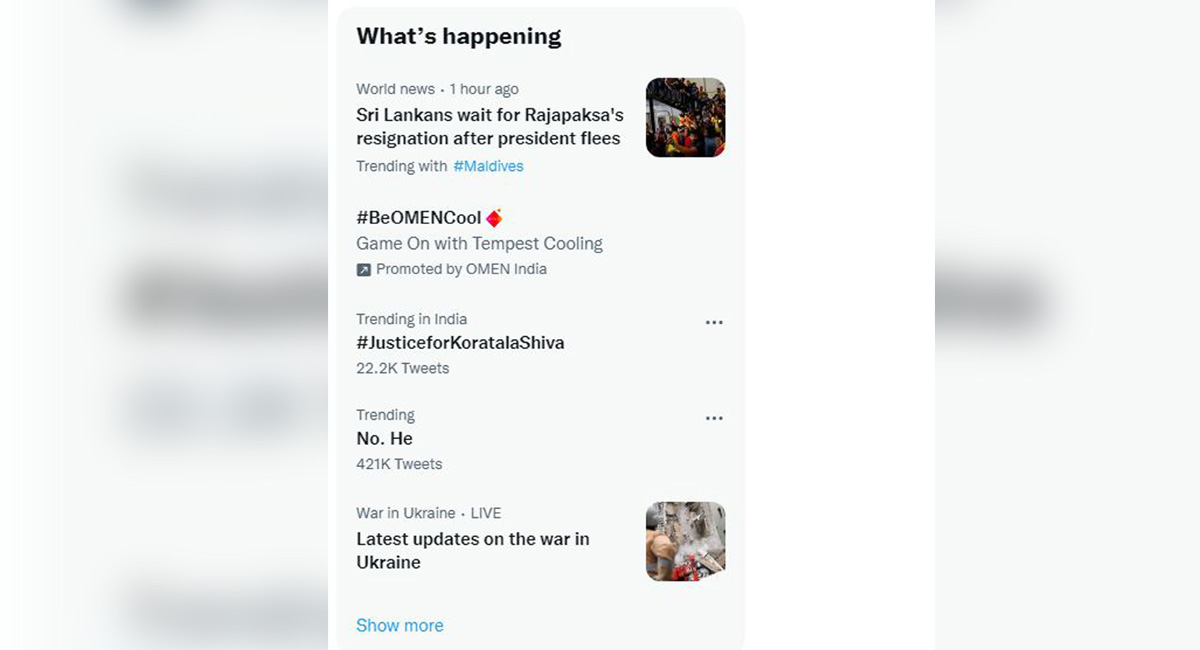Click the red OMEN logo beside #BeOMENCool
Viewport: 1200px width, 650px height.
[x=494, y=218]
